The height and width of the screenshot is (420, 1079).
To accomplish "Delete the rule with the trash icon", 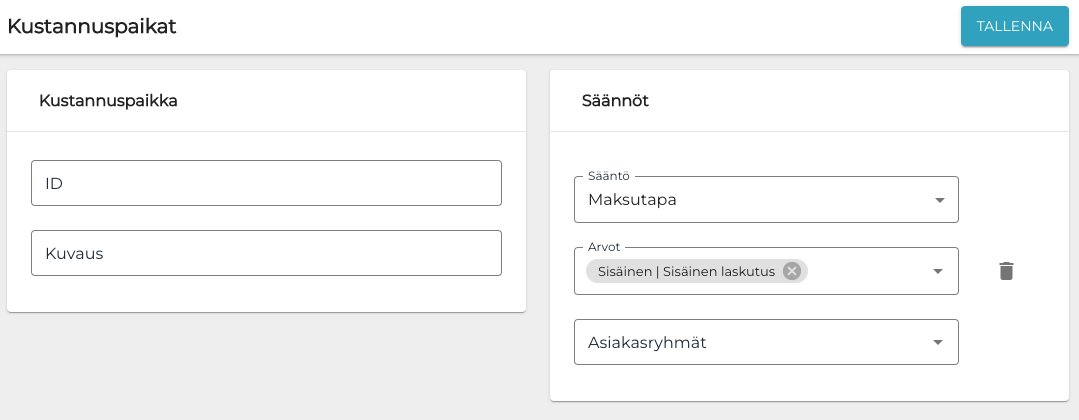I will [1006, 271].
